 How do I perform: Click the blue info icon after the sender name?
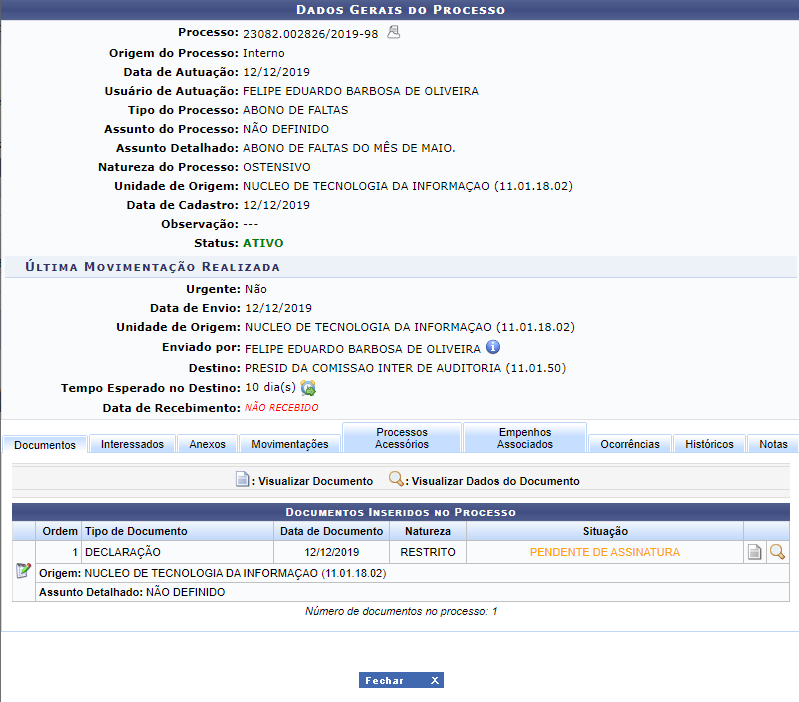tap(493, 348)
